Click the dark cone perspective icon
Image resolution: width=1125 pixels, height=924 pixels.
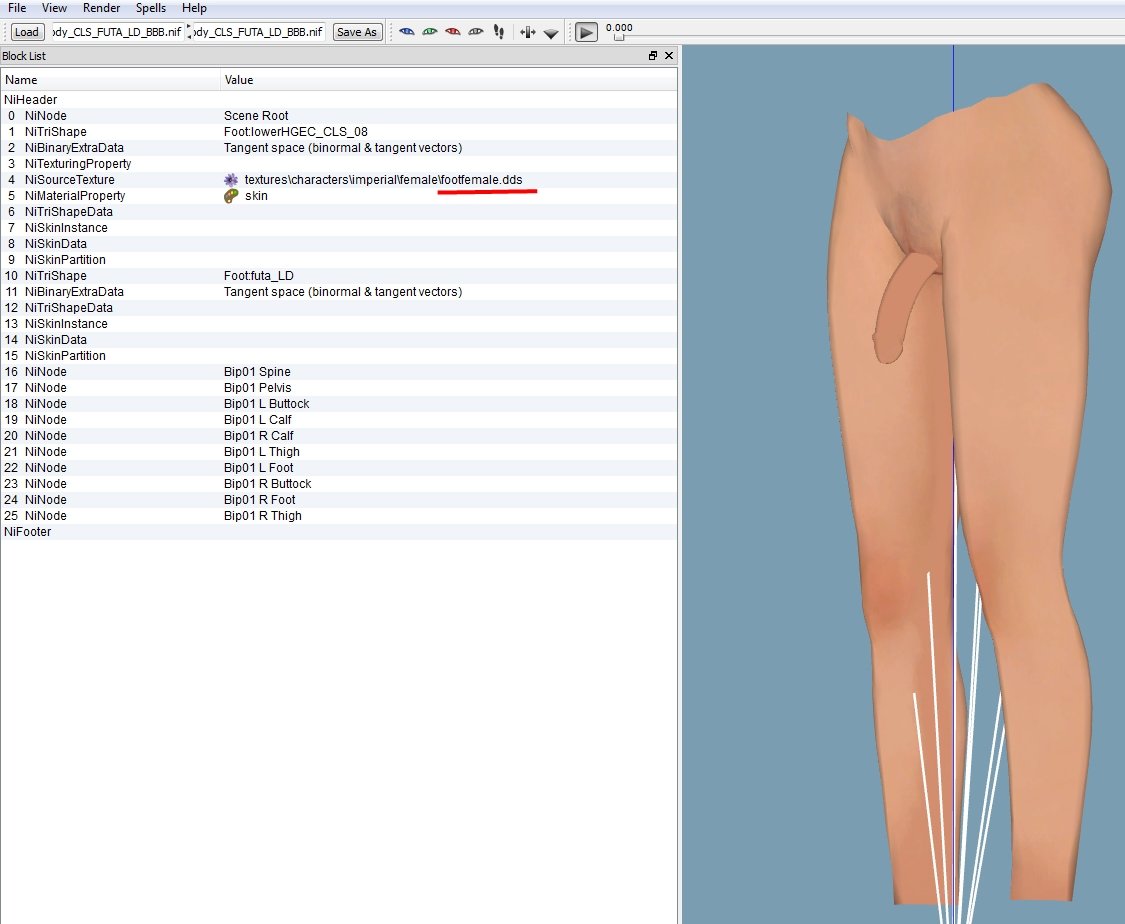pyautogui.click(x=551, y=34)
